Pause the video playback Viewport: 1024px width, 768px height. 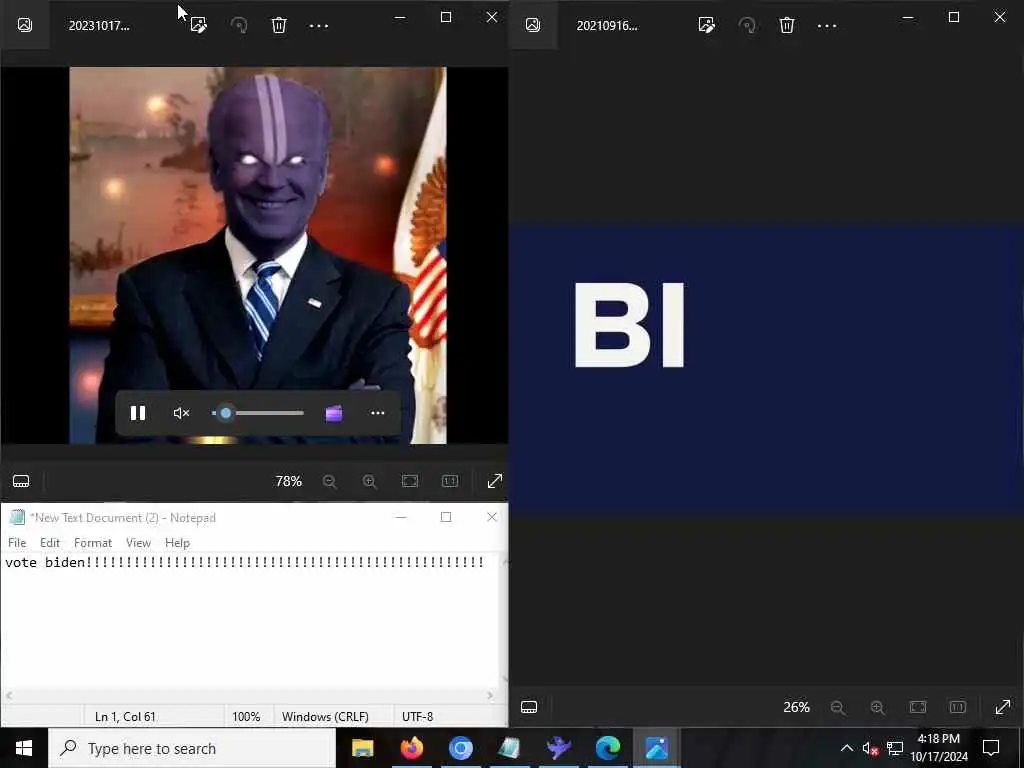pos(138,413)
